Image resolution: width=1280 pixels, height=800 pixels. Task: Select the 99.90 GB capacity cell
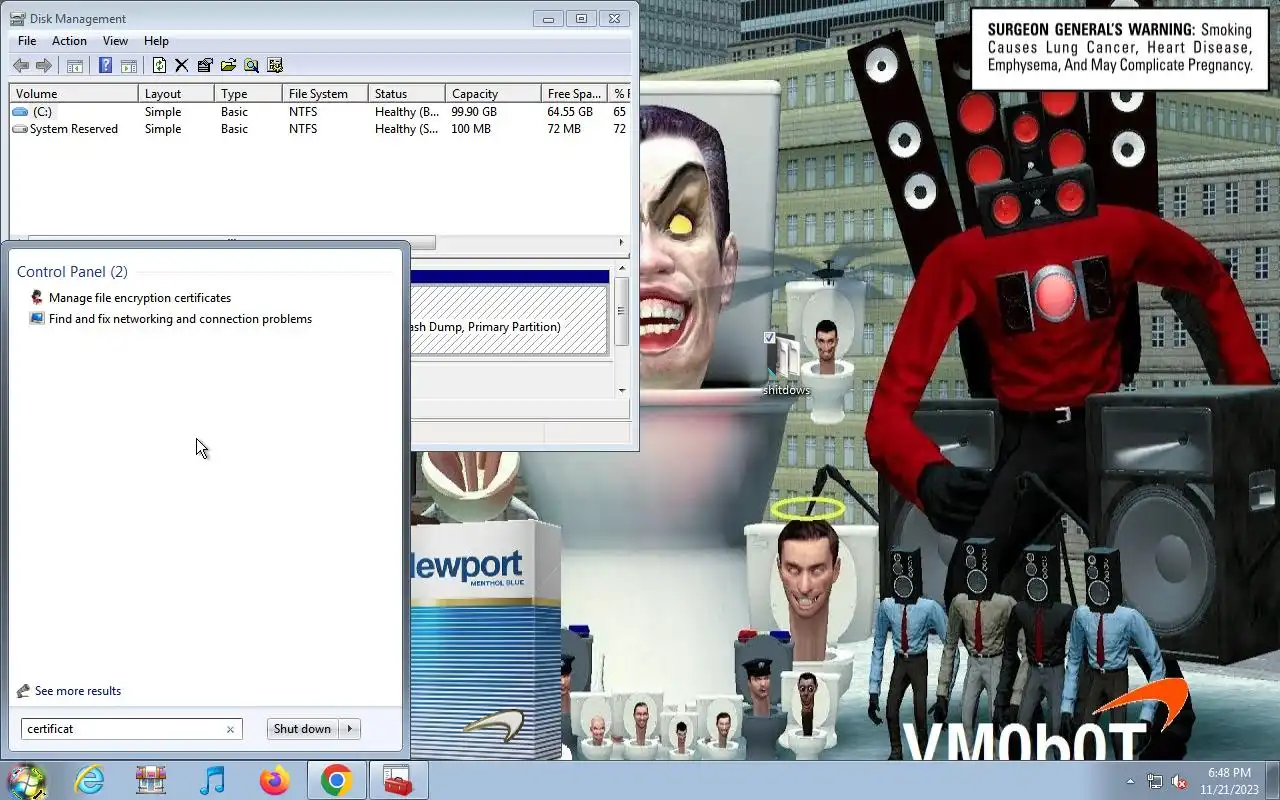474,112
